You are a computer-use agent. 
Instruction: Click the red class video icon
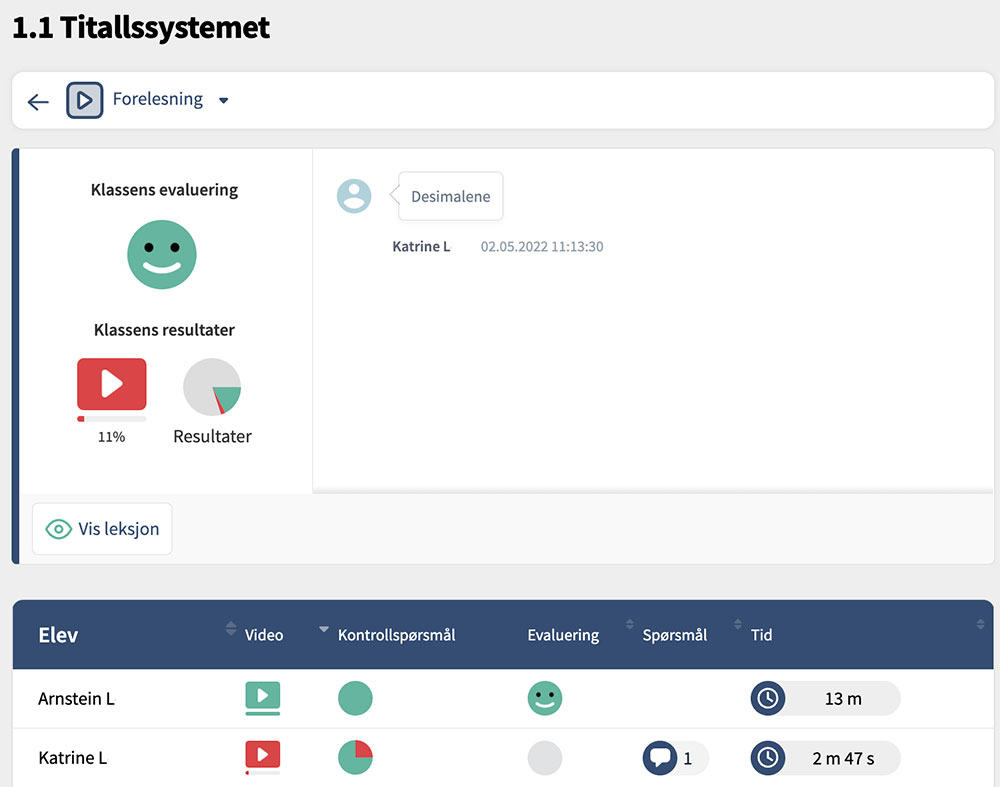pyautogui.click(x=112, y=384)
